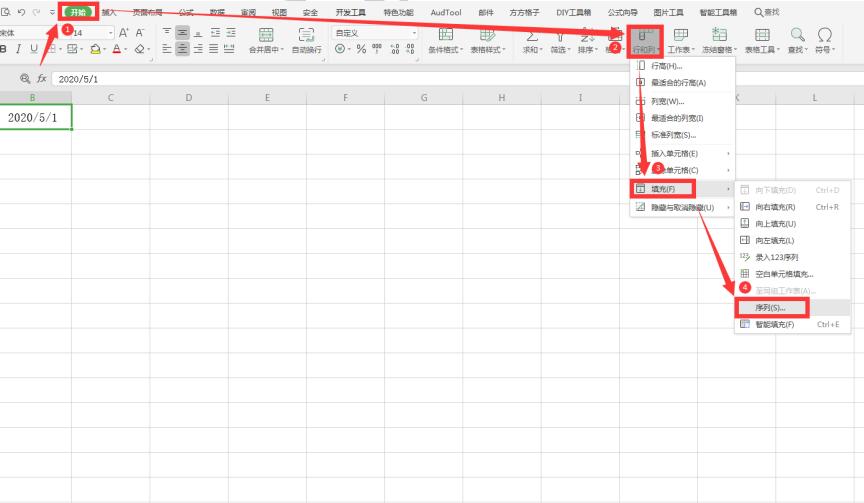Open the 填充(F) submenu entry
The width and height of the screenshot is (864, 503).
tap(683, 189)
